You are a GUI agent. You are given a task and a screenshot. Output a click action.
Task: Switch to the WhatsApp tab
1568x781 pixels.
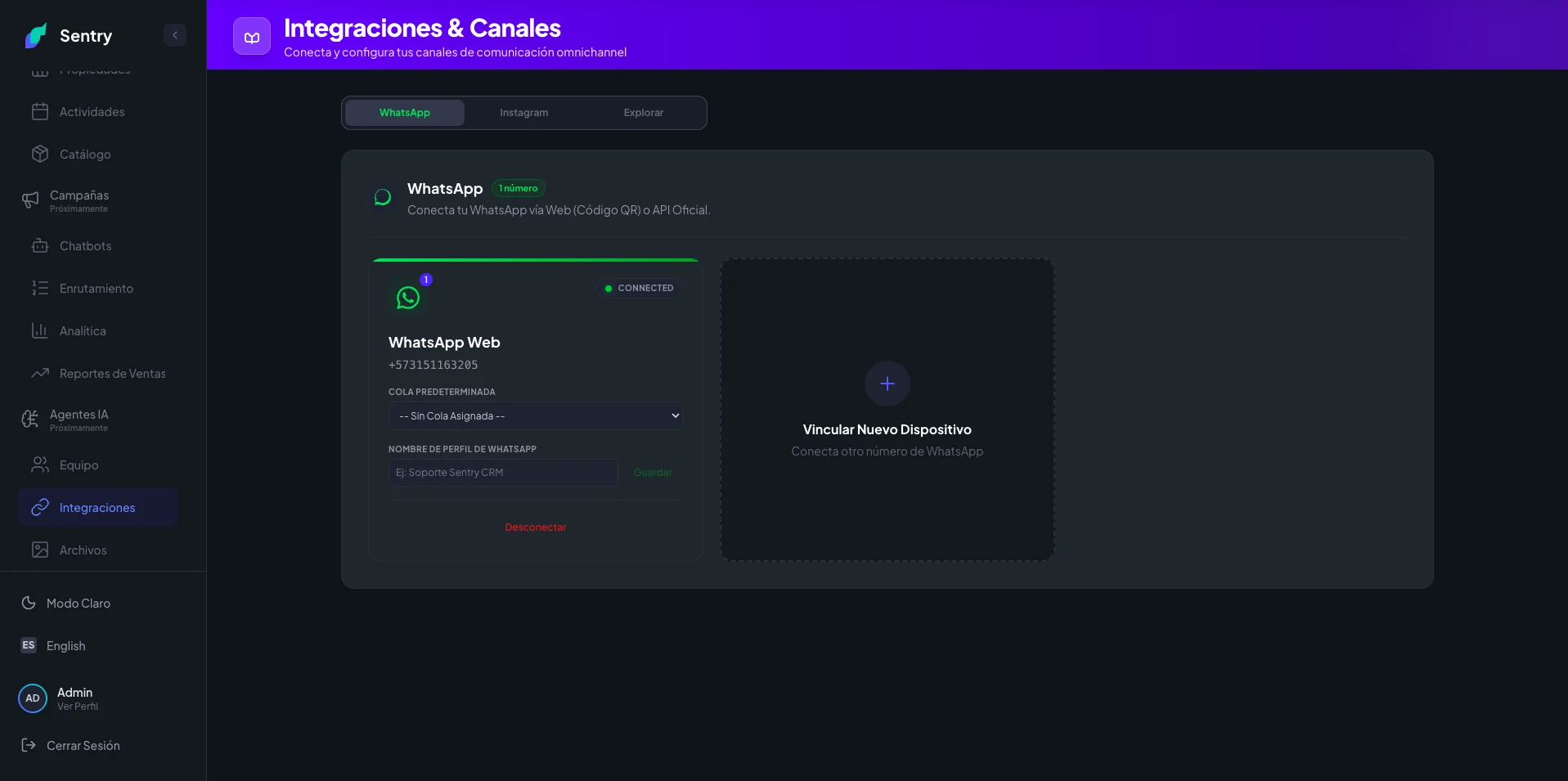click(x=405, y=113)
